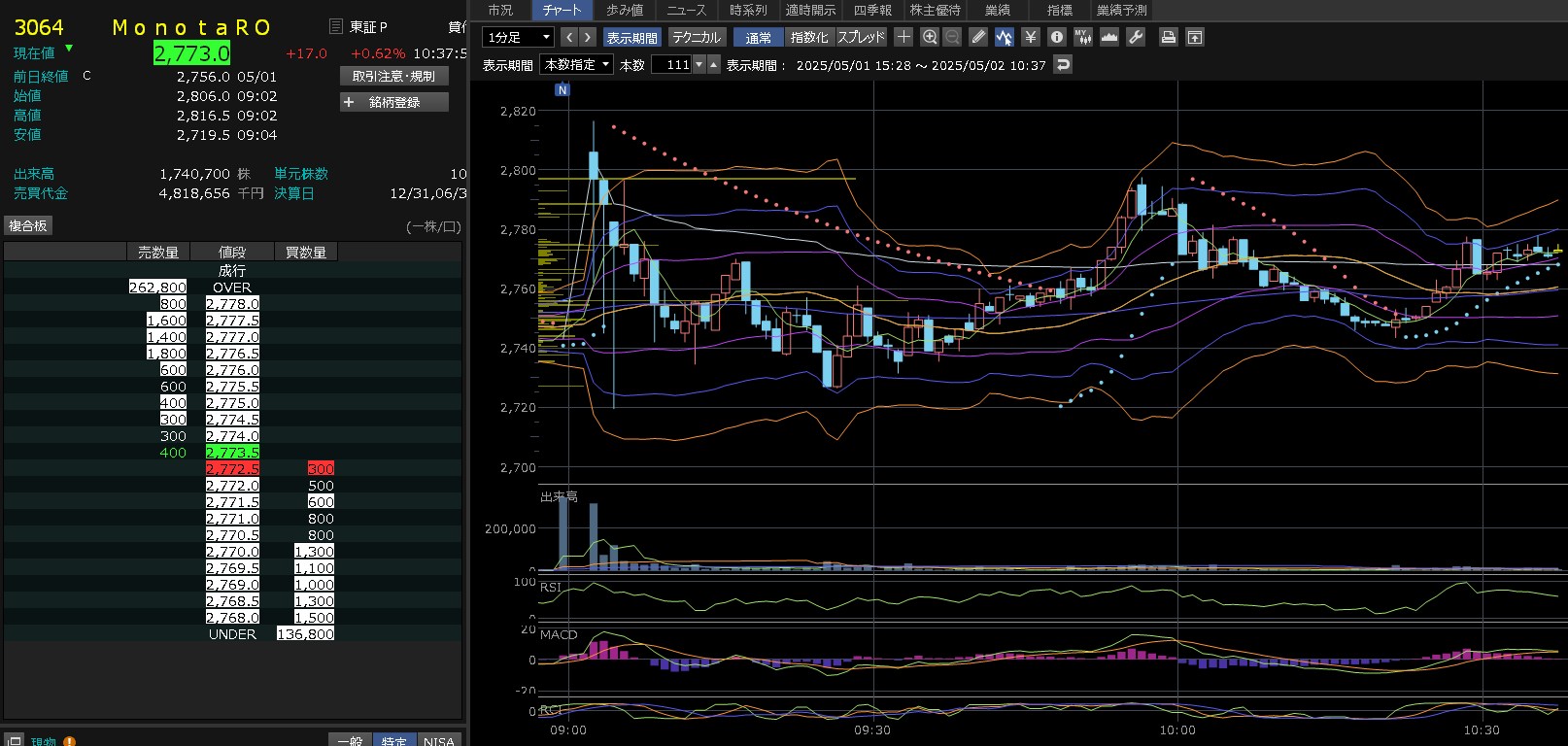Open the 四季報 tab
The width and height of the screenshot is (1568, 746).
click(872, 10)
